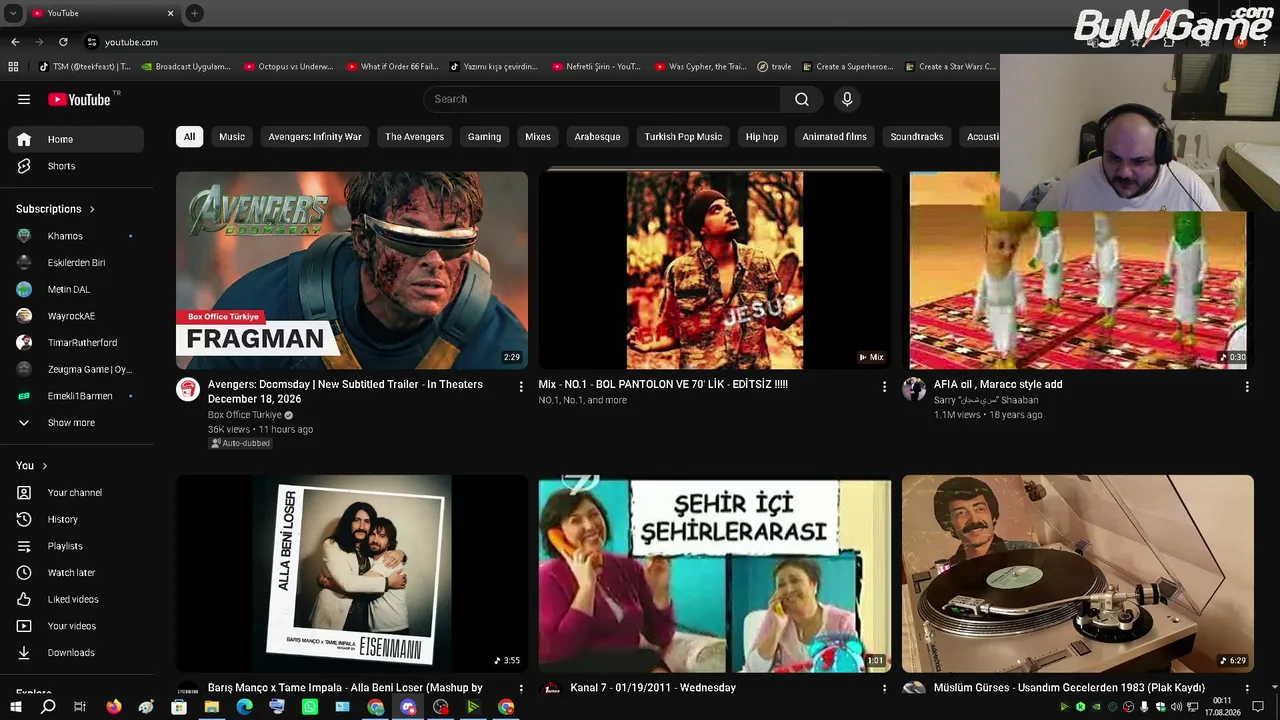Open options for Kanal 7 video
Screen dimensions: 1280x720
(x=884, y=689)
